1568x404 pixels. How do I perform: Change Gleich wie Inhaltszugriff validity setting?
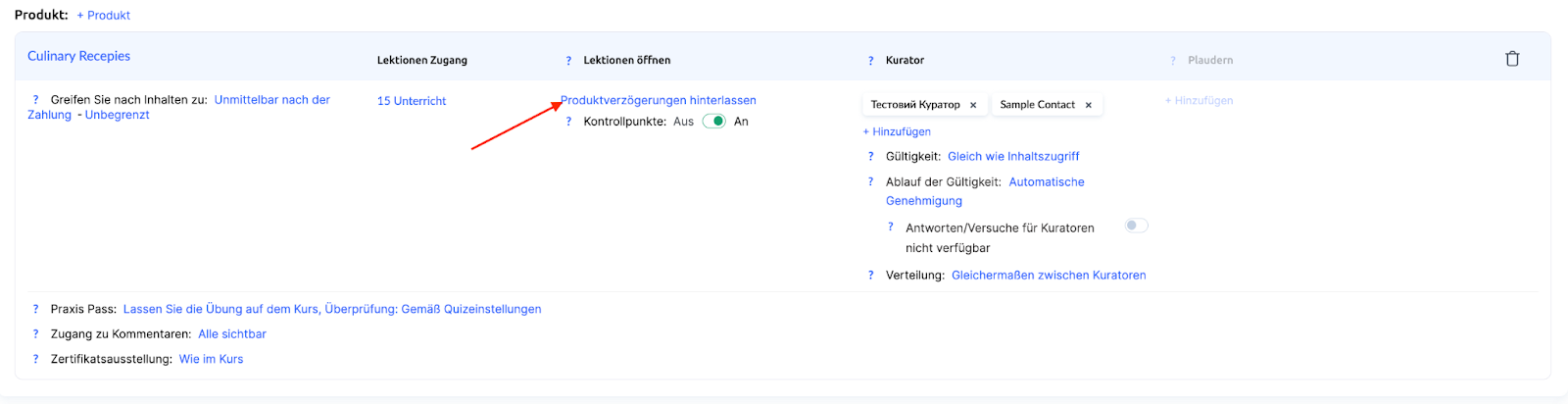pos(1013,157)
